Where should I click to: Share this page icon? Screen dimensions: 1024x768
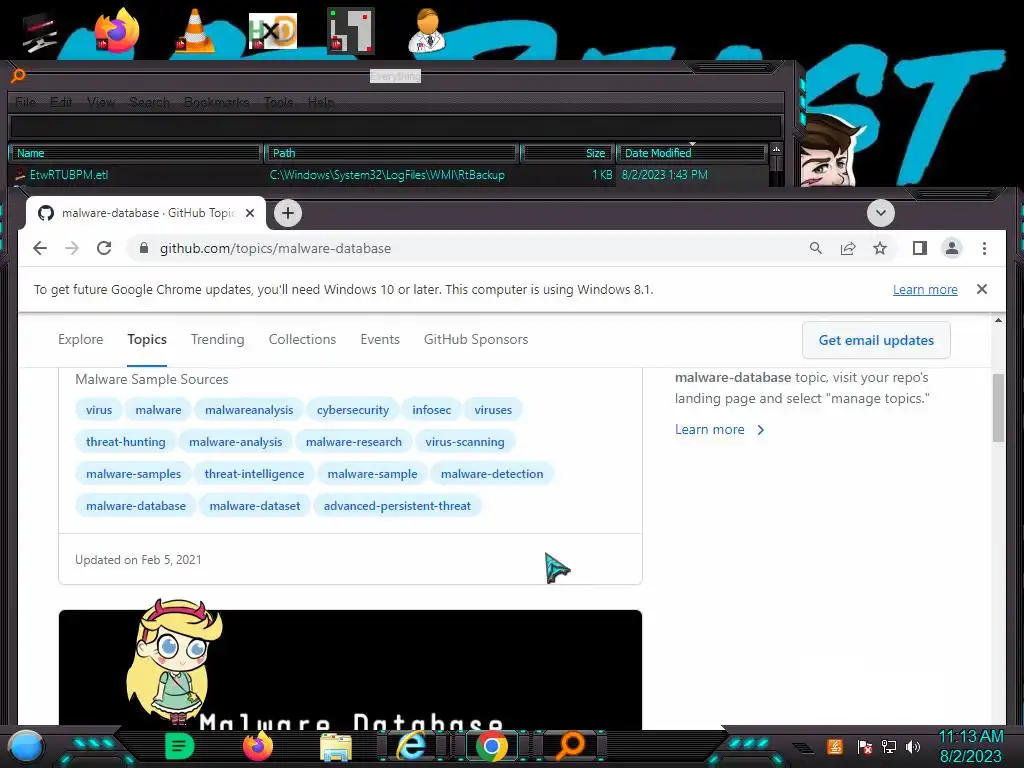click(848, 248)
